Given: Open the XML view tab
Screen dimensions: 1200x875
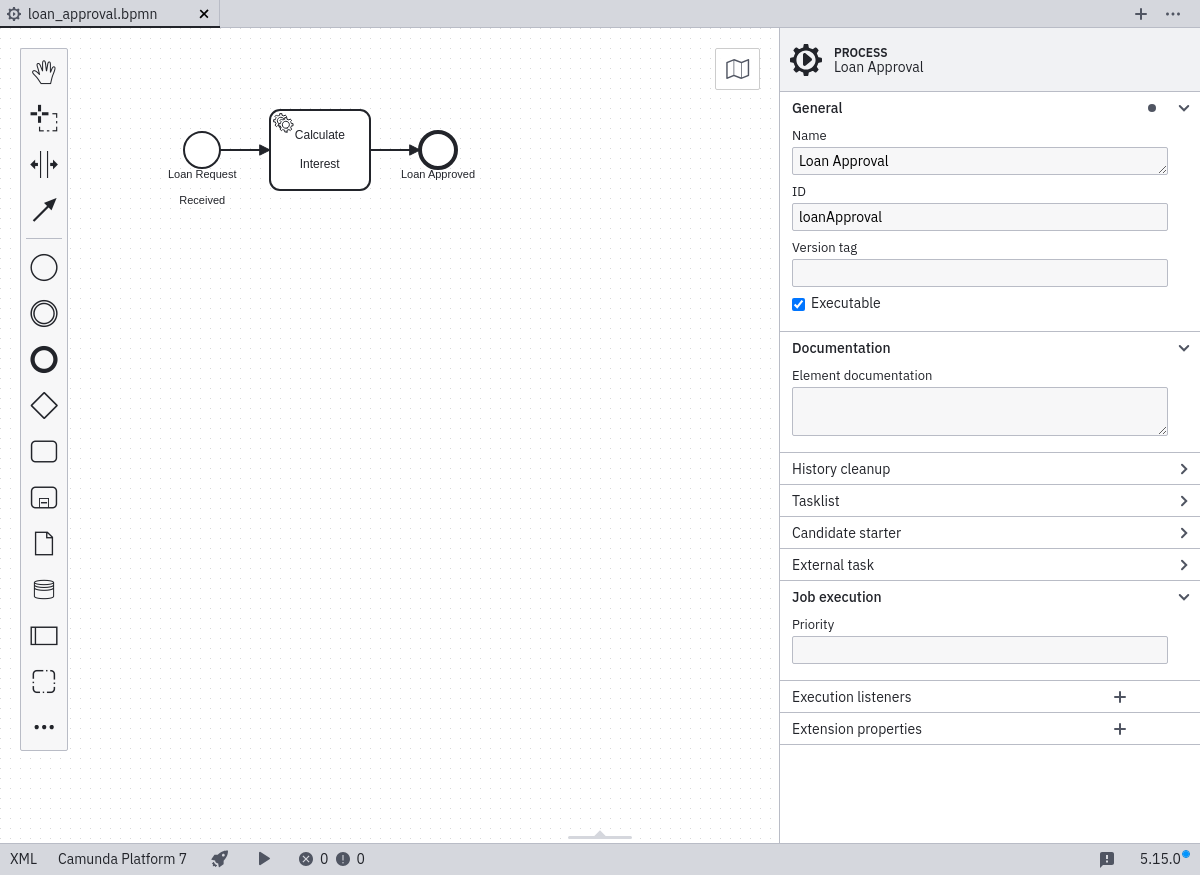Looking at the screenshot, I should 23,859.
